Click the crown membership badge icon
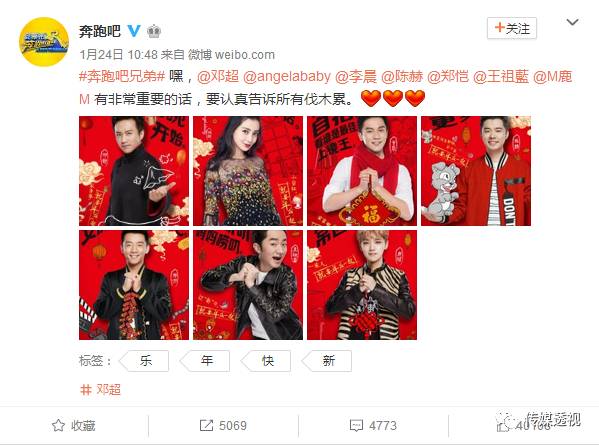Image resolution: width=599 pixels, height=445 pixels. tap(154, 31)
